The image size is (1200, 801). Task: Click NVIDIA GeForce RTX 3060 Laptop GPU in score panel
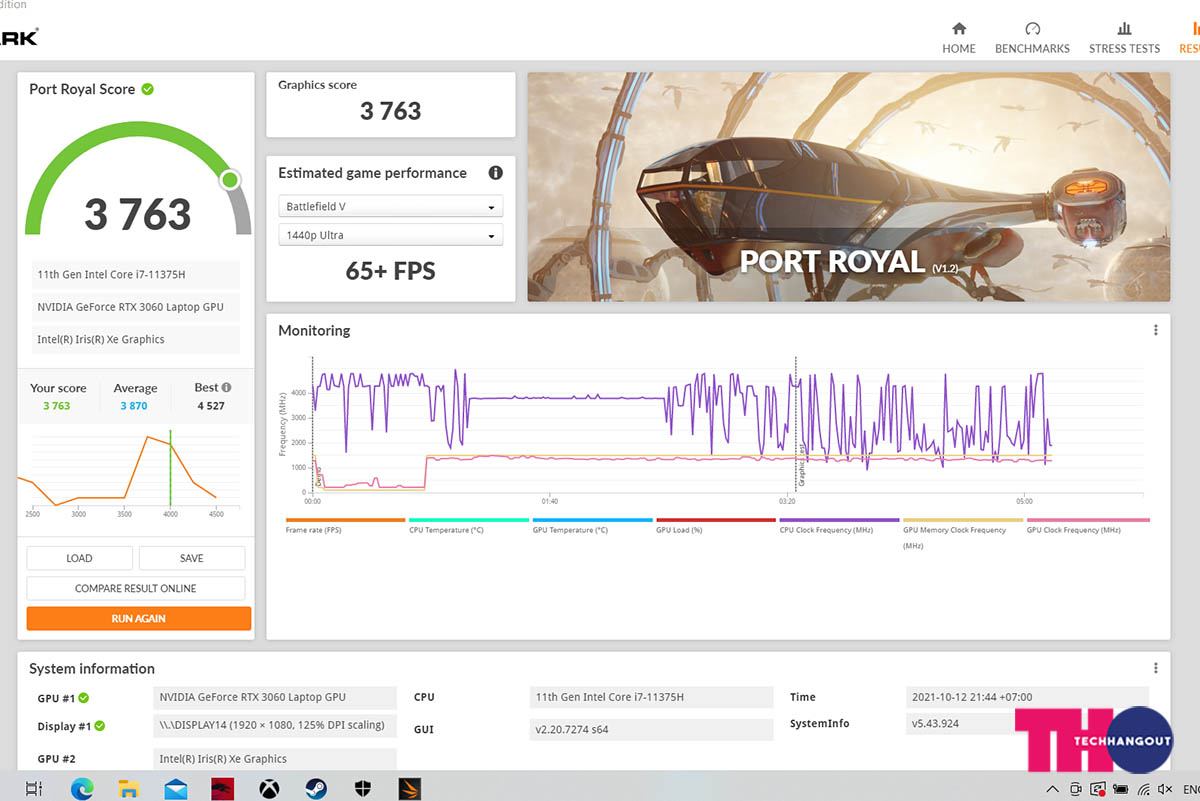134,307
